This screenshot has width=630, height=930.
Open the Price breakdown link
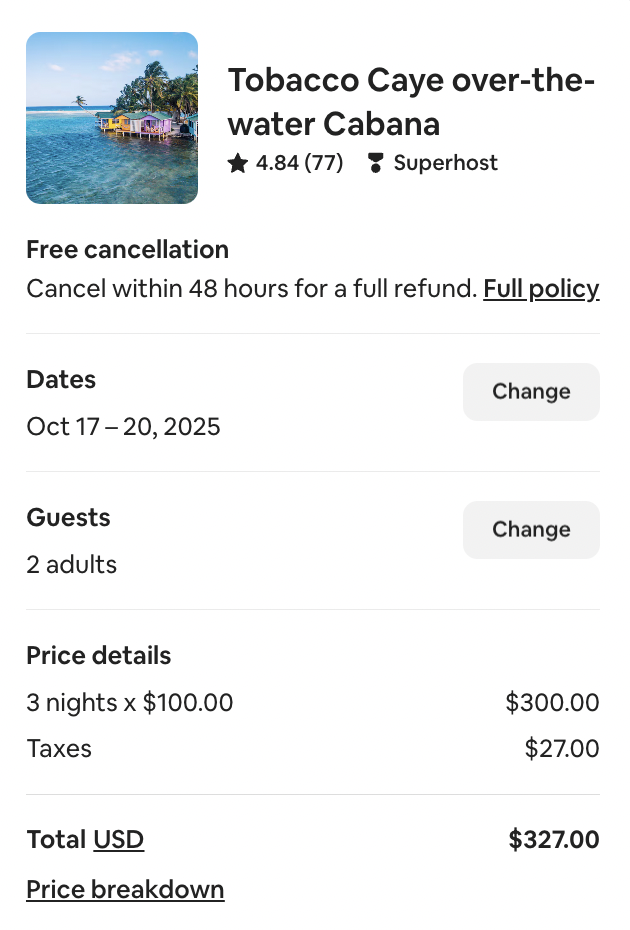click(x=125, y=890)
